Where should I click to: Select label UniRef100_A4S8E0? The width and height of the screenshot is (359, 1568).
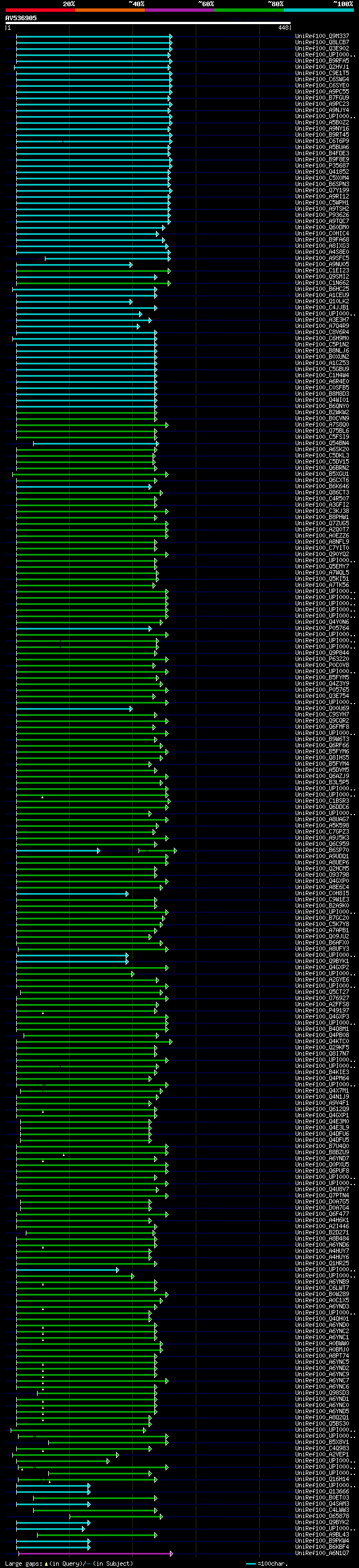pos(323,252)
